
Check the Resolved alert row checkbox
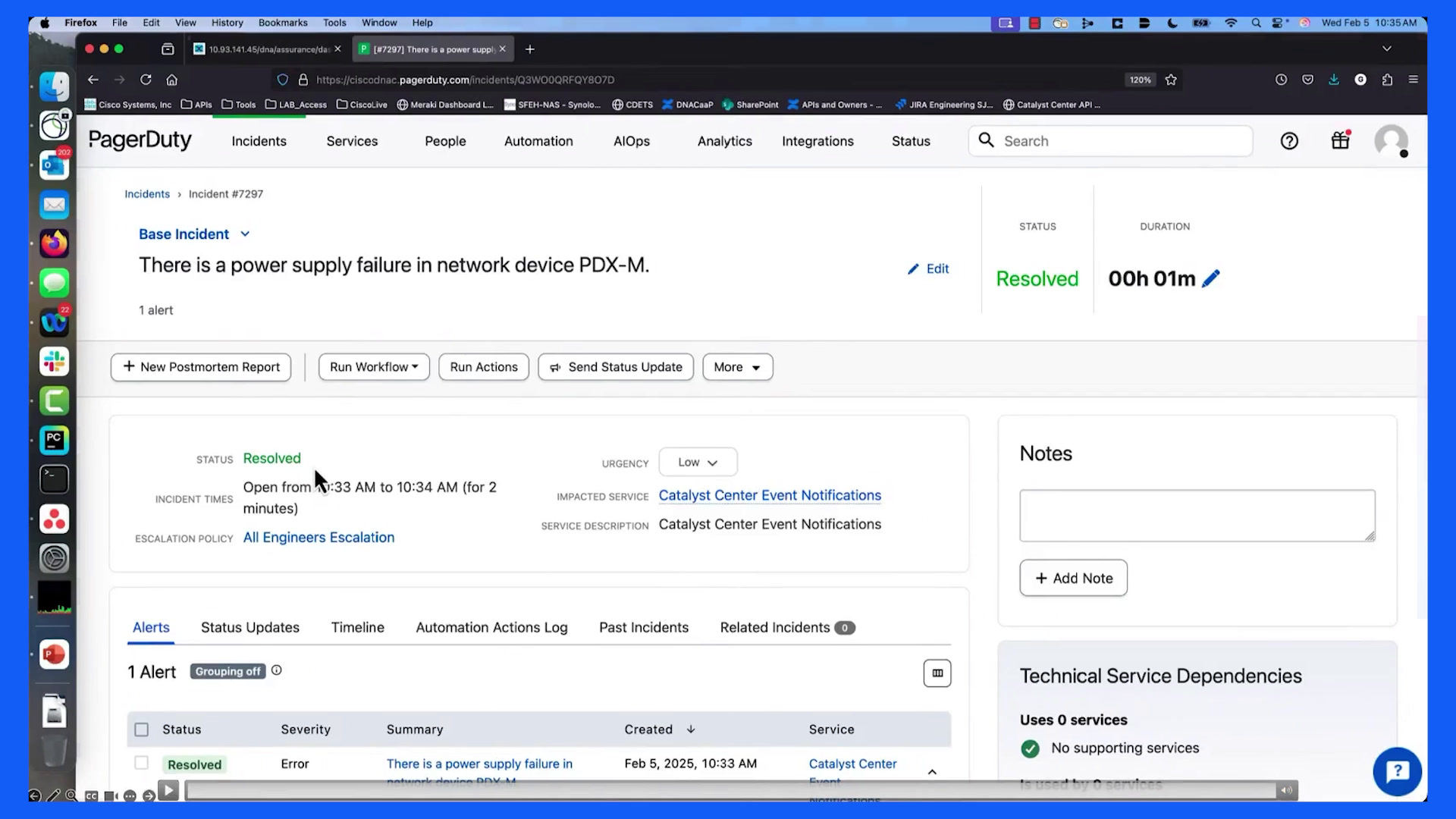coord(142,763)
